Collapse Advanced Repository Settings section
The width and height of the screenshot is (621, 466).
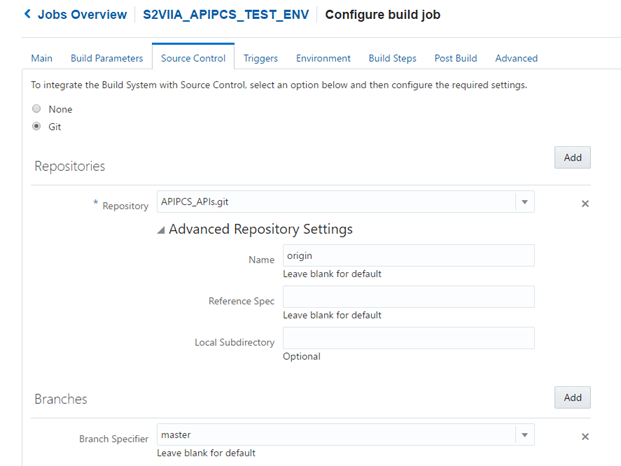[x=161, y=230]
